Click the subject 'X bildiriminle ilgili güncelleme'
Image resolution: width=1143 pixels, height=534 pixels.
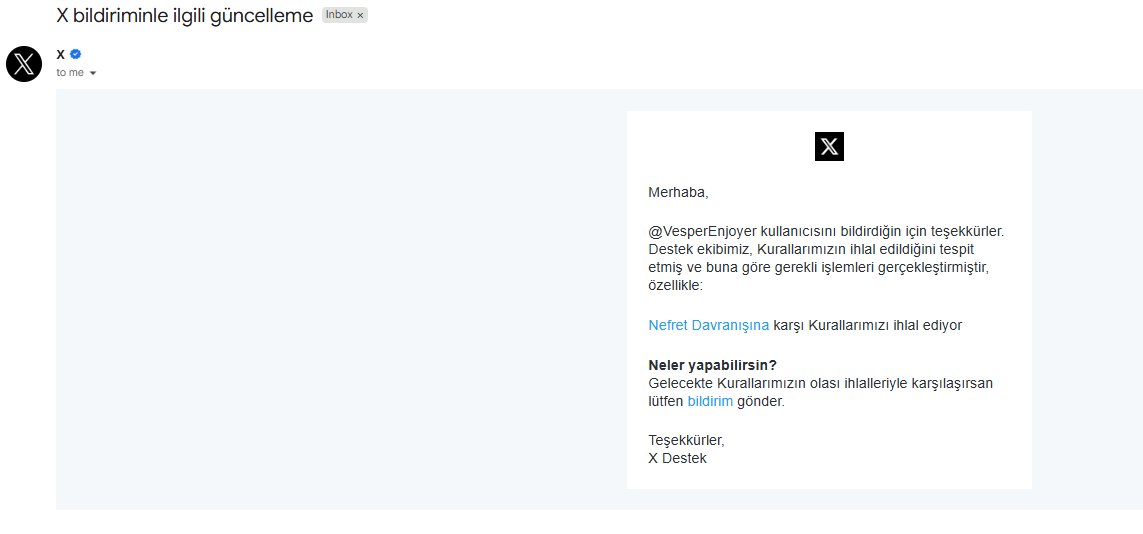coord(184,15)
